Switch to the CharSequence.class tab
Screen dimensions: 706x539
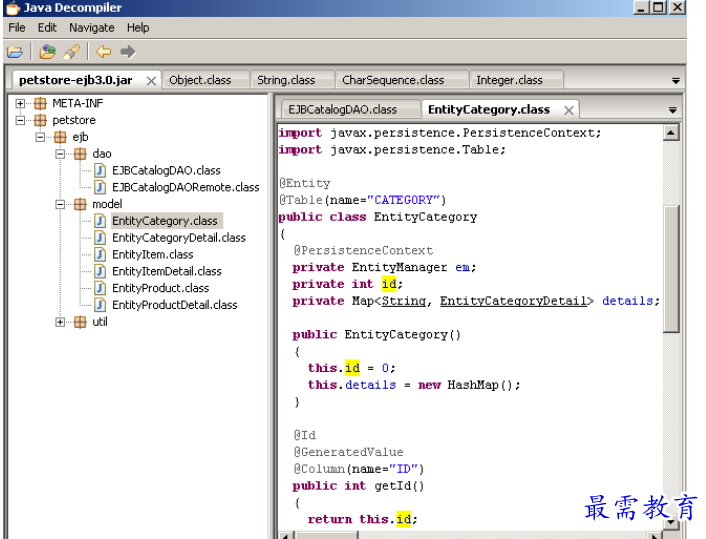402,80
